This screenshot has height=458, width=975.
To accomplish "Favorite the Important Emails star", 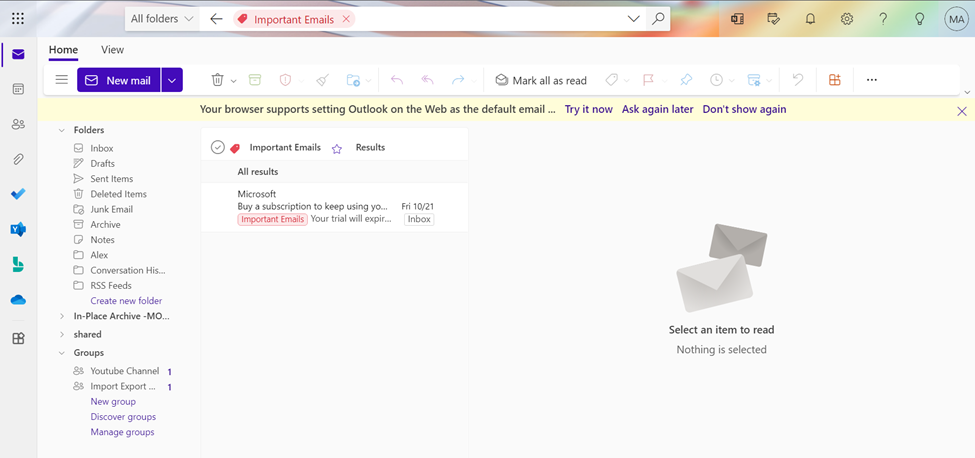I will pos(337,148).
